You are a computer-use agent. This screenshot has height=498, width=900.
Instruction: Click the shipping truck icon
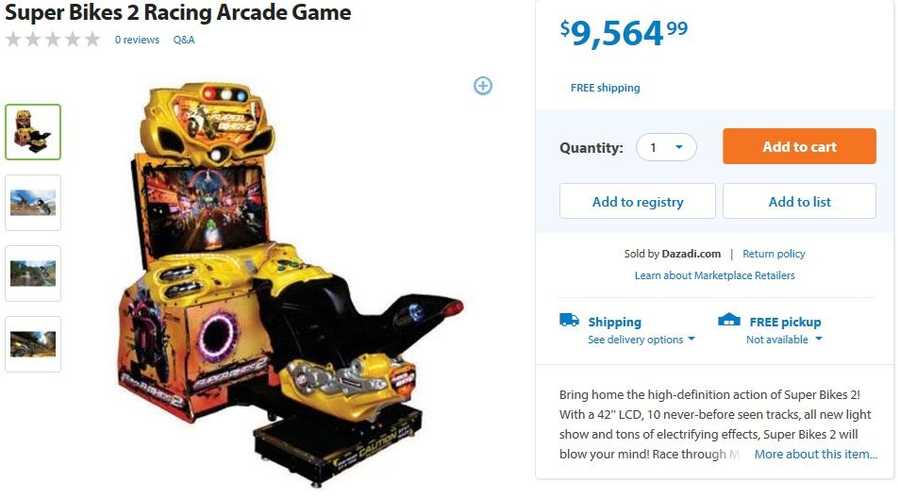(x=569, y=320)
